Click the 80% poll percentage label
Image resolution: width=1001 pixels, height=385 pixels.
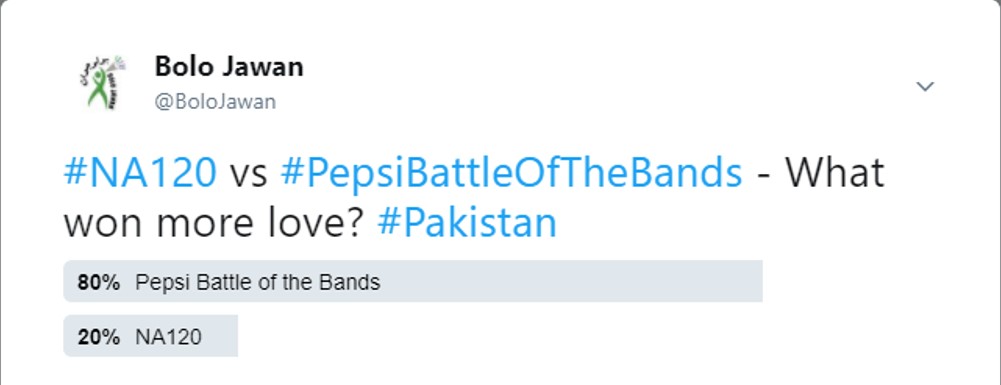coord(98,282)
